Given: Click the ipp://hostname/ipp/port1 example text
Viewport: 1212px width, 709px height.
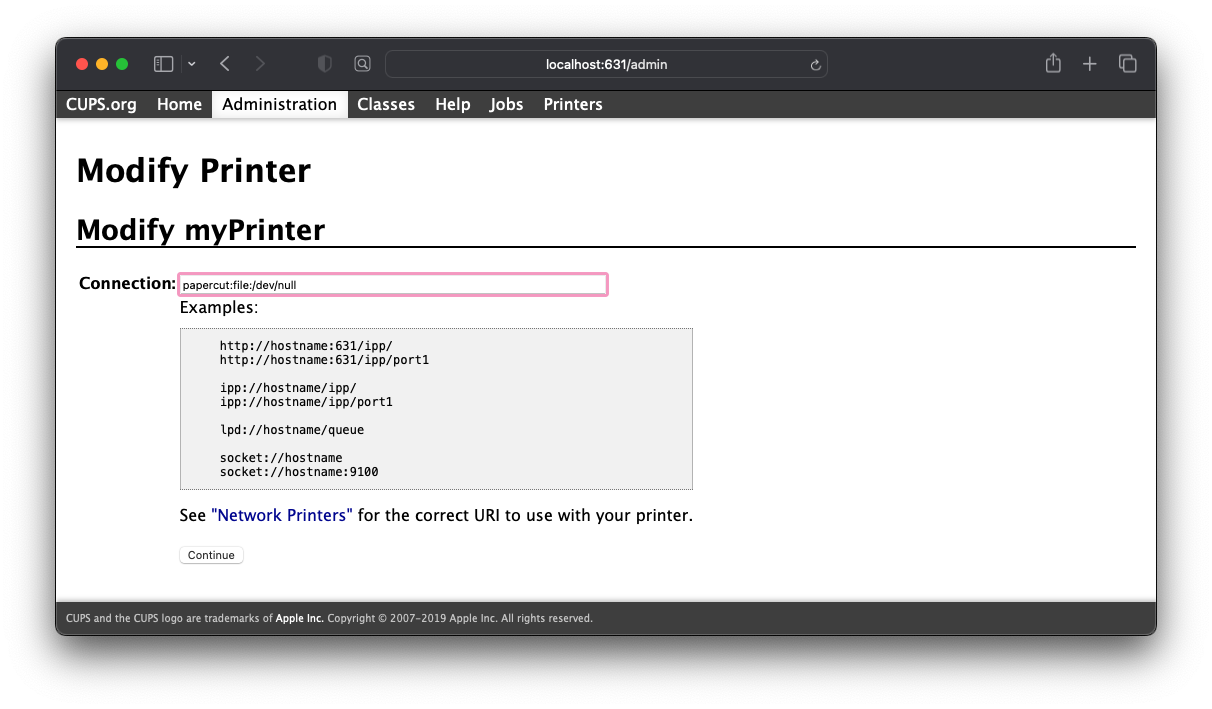Looking at the screenshot, I should tap(306, 402).
